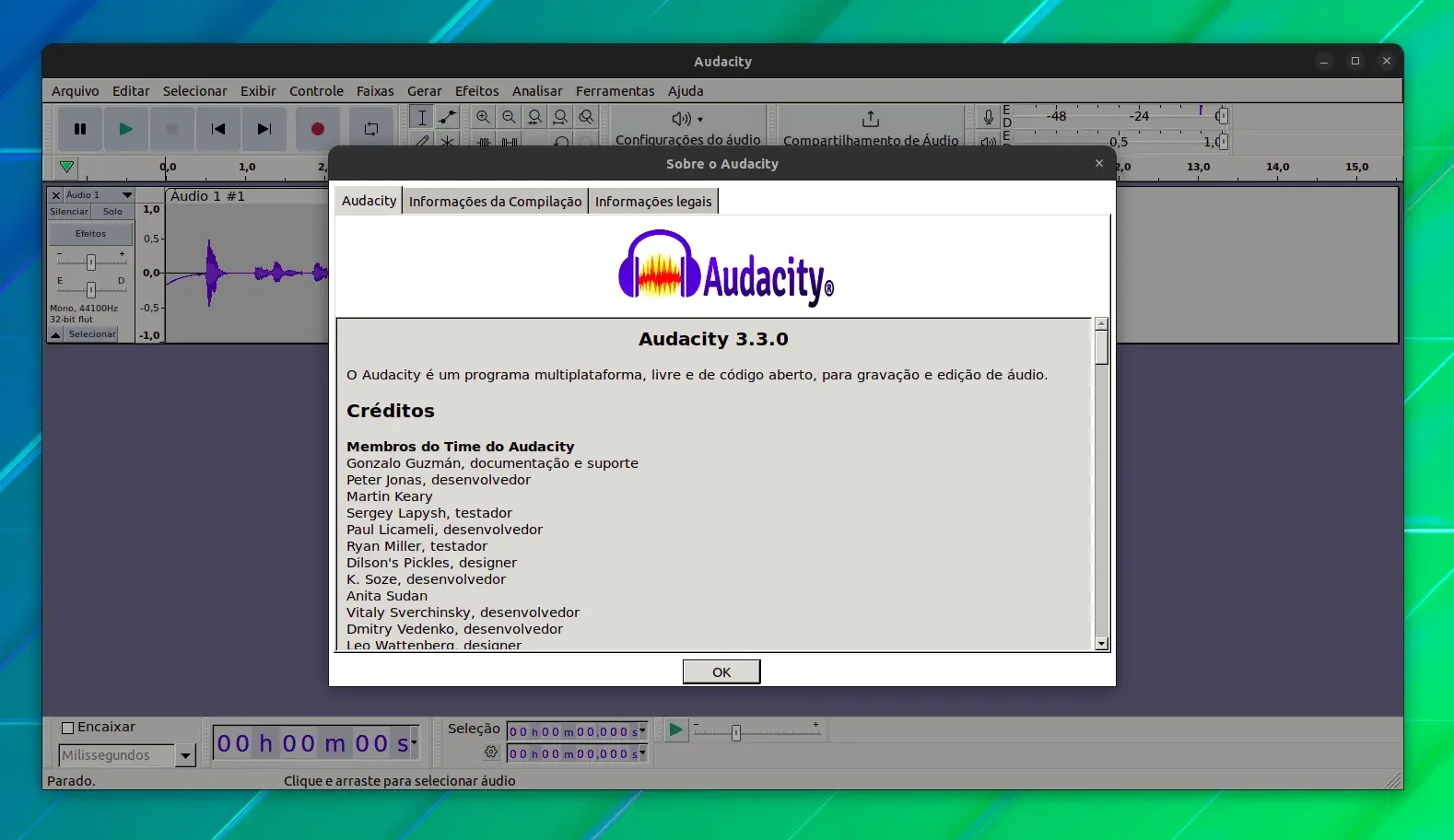Open the Controle menu
The width and height of the screenshot is (1454, 840).
click(316, 91)
